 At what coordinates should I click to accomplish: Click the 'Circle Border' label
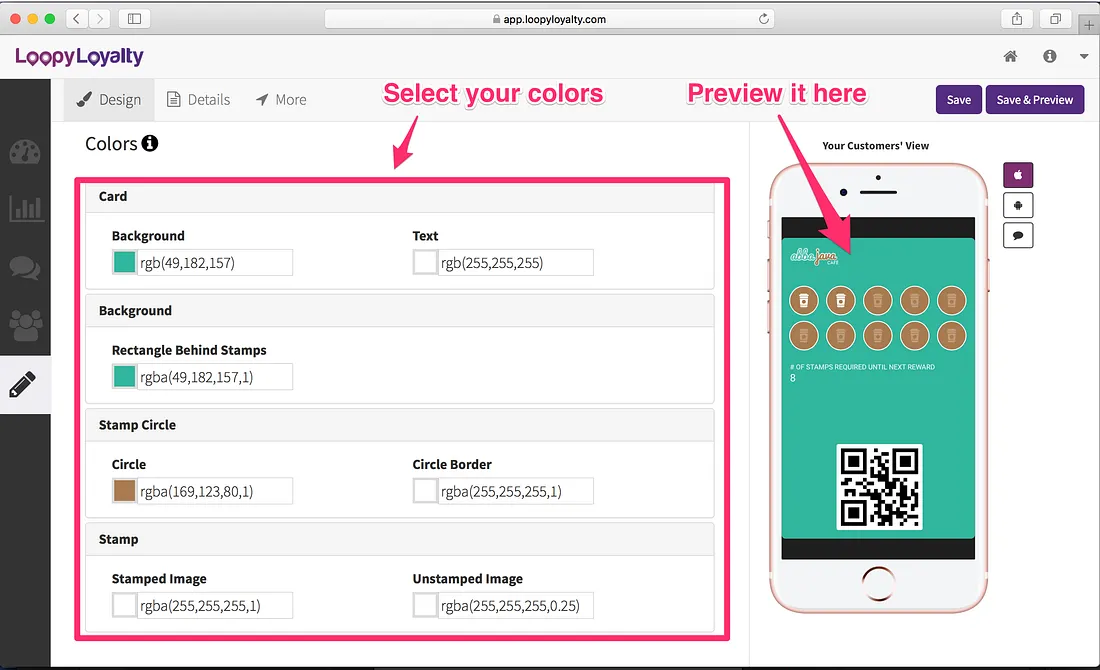[x=452, y=464]
